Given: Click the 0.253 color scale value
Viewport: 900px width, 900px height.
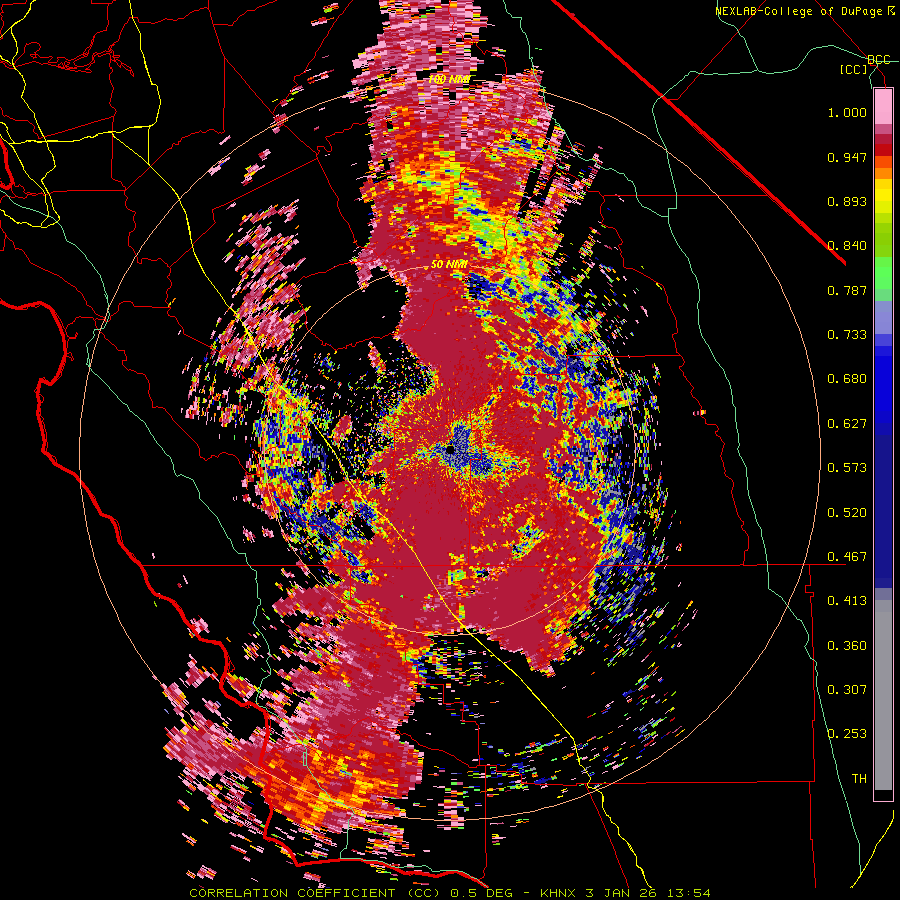Looking at the screenshot, I should [x=847, y=734].
